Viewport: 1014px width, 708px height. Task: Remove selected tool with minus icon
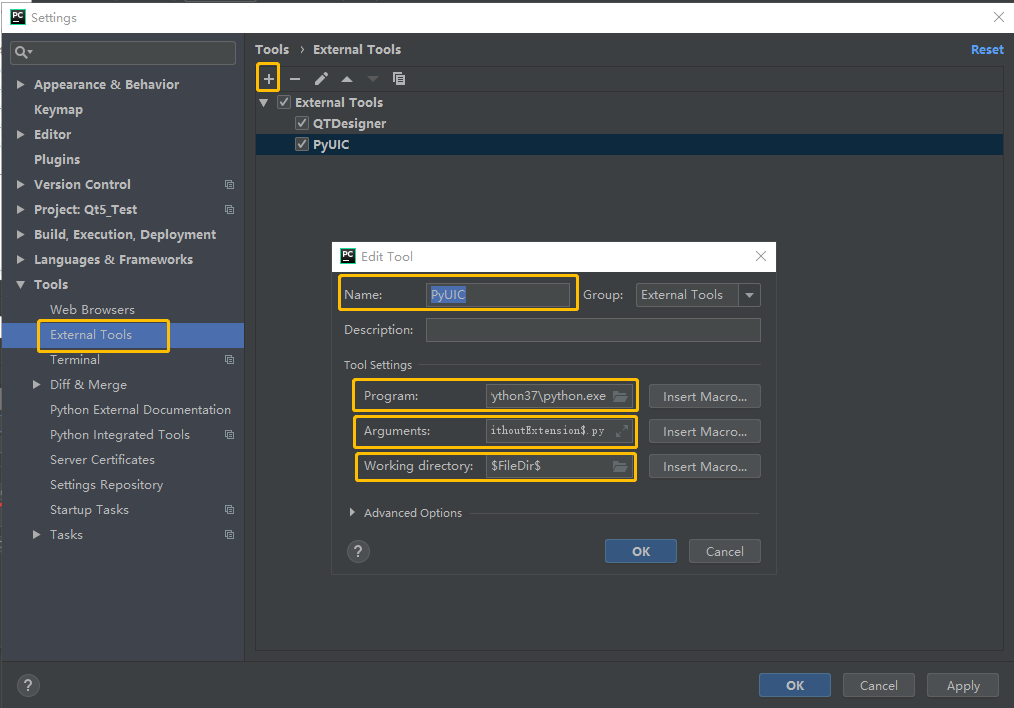[295, 79]
